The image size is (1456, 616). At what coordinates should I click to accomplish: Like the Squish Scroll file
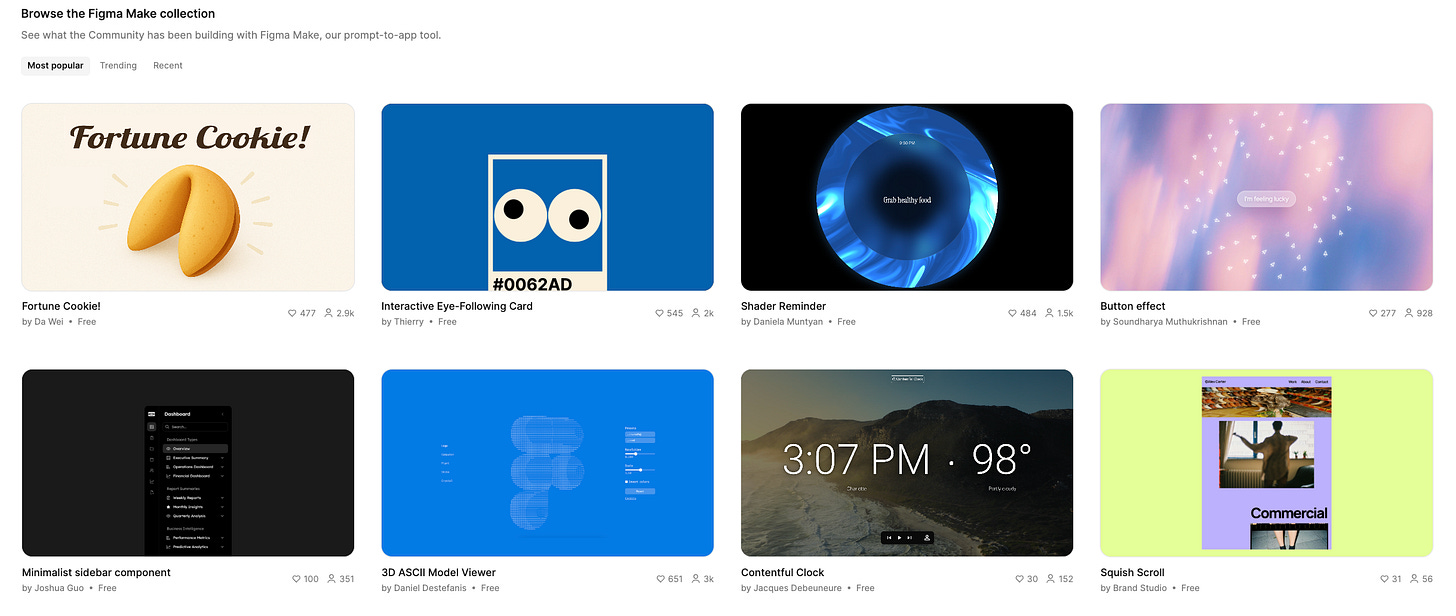click(x=1385, y=579)
